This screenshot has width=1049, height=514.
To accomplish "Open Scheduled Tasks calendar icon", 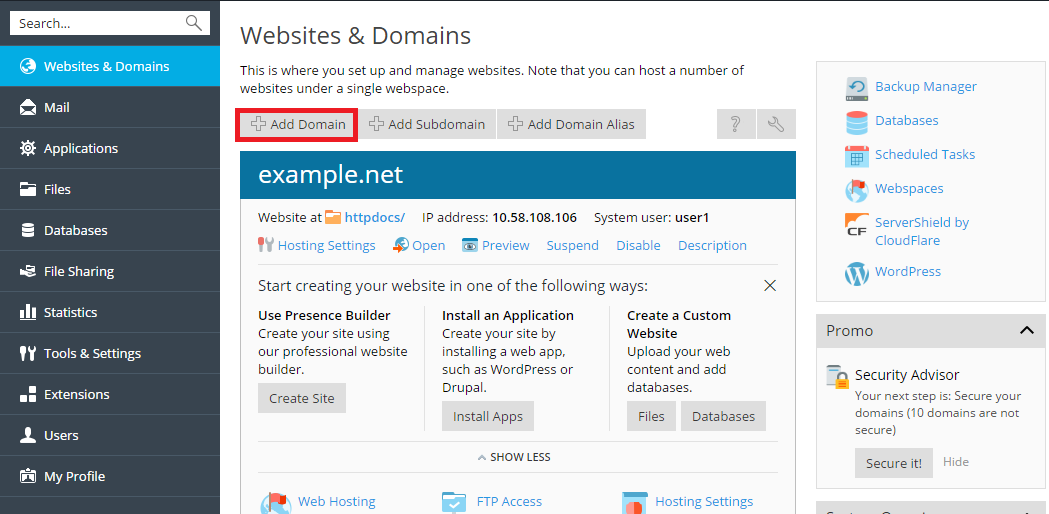I will click(x=857, y=155).
